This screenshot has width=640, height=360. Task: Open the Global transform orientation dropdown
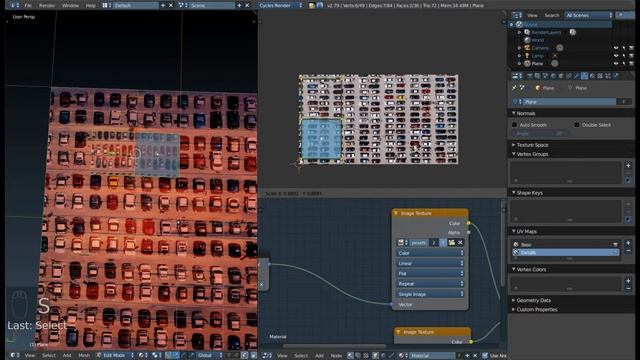click(x=208, y=356)
